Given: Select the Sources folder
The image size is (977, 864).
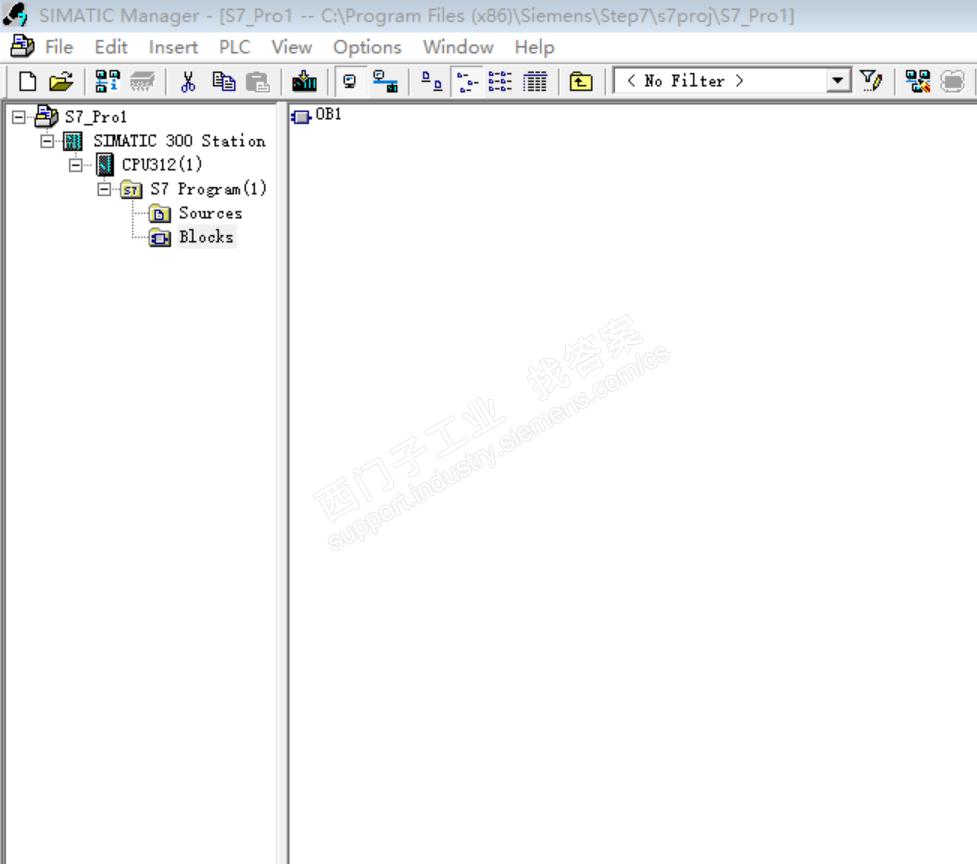Looking at the screenshot, I should 211,213.
